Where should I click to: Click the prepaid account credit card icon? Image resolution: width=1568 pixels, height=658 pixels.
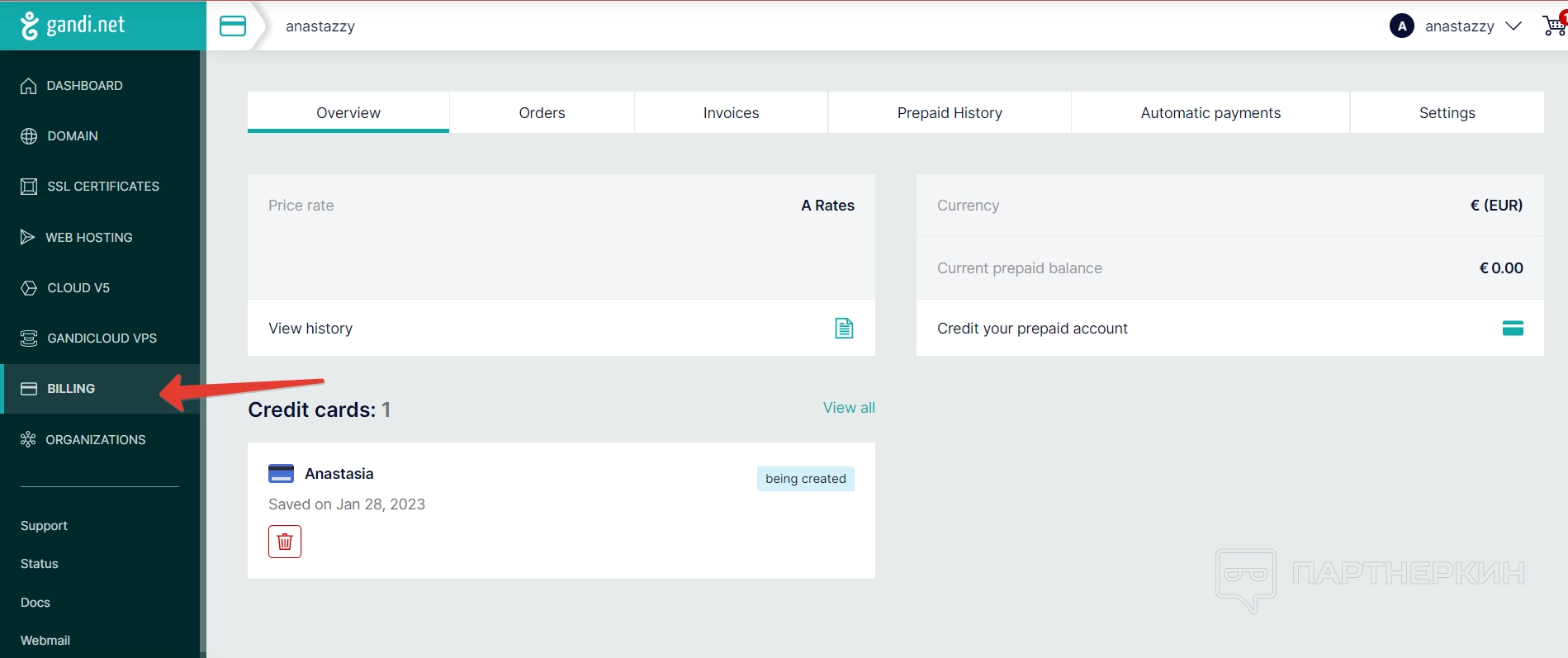click(x=1513, y=329)
